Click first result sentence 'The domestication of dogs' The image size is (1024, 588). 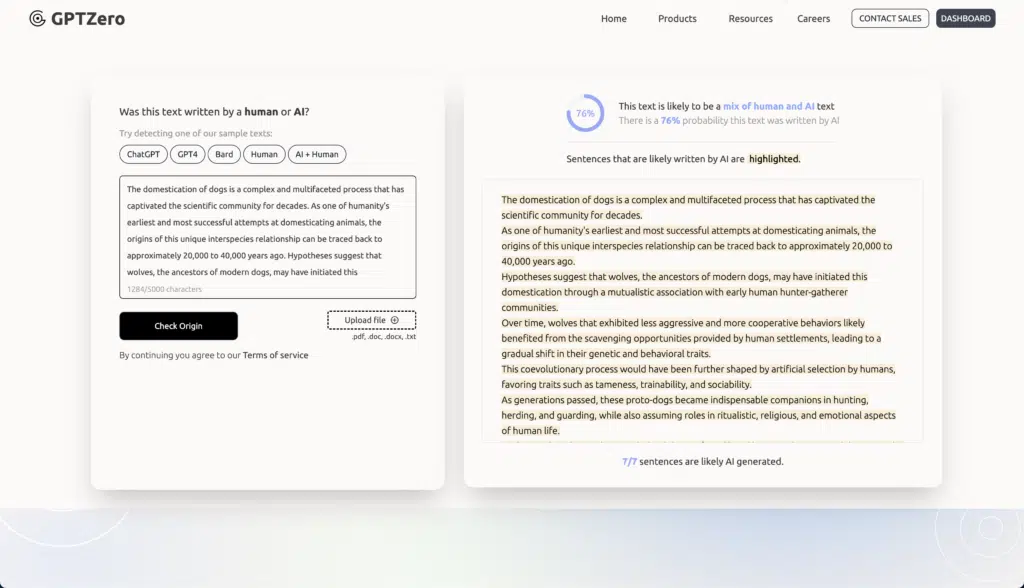tap(688, 207)
